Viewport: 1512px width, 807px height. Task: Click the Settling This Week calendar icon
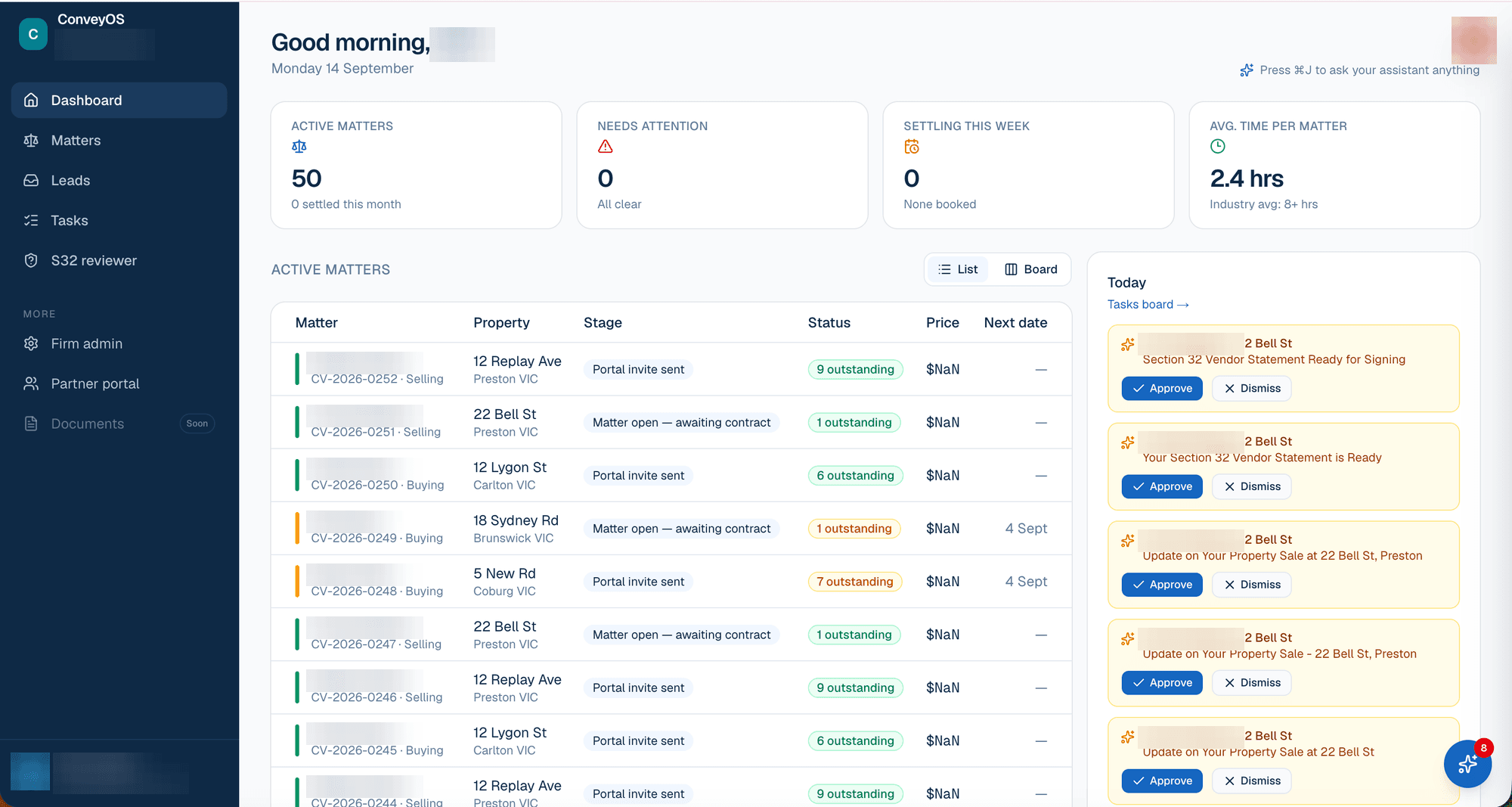912,147
